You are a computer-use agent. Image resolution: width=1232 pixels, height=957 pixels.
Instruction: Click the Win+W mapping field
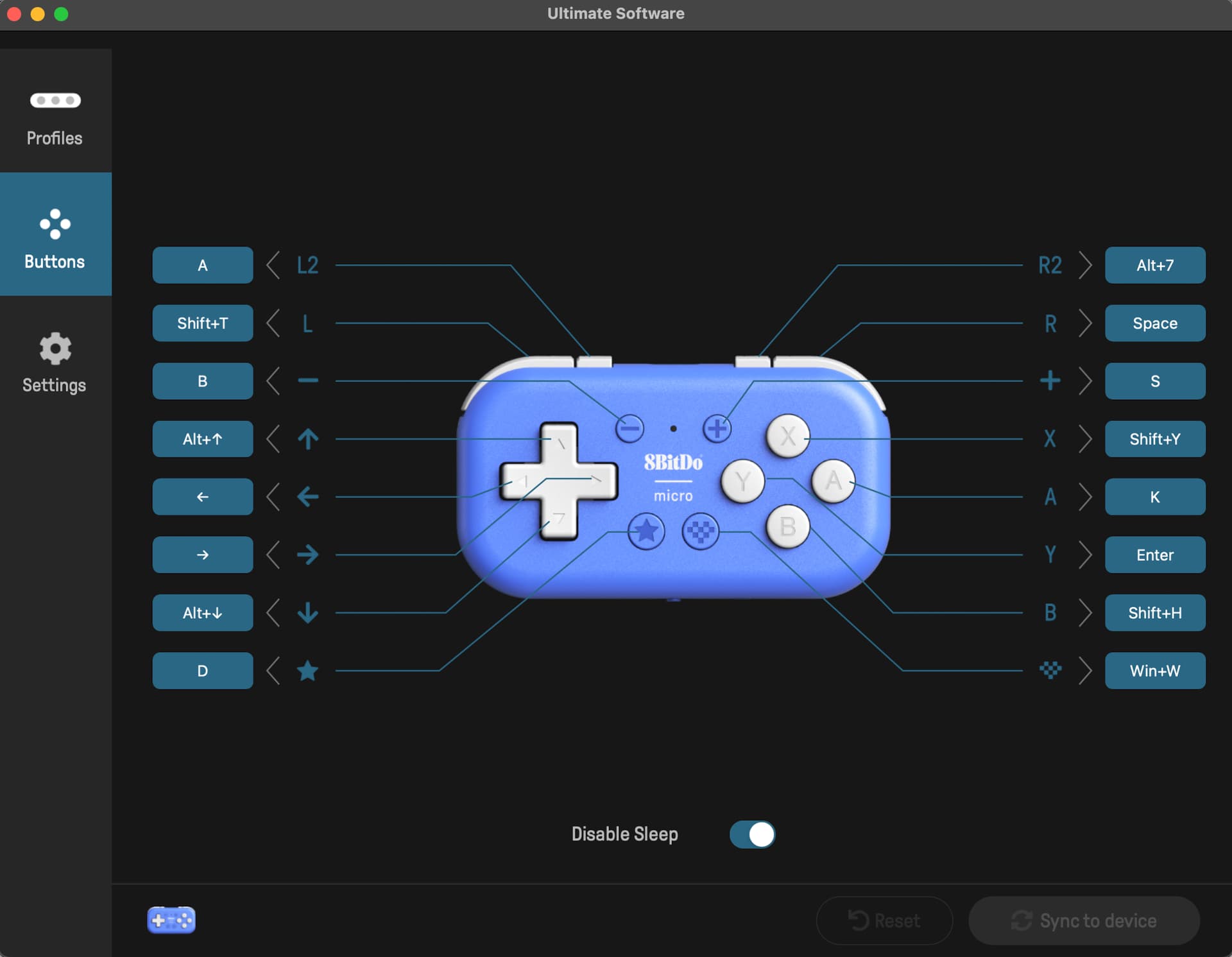(x=1154, y=671)
